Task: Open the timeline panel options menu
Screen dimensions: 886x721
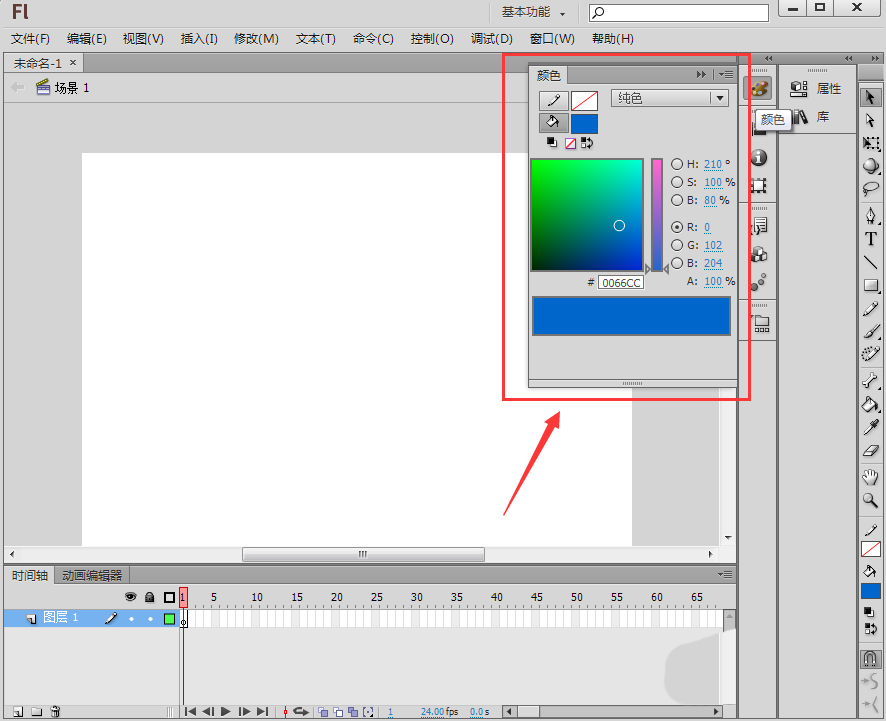Action: pos(725,575)
